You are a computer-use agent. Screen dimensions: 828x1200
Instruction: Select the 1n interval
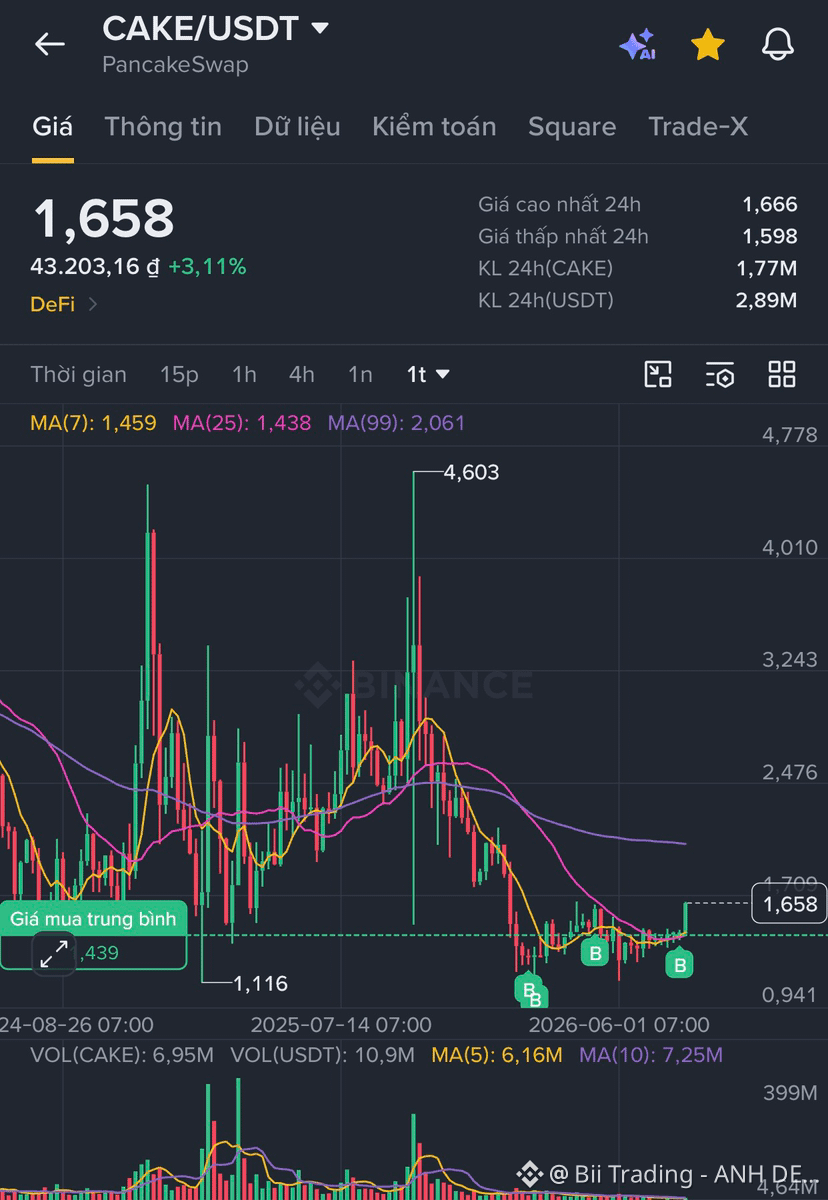pyautogui.click(x=360, y=374)
